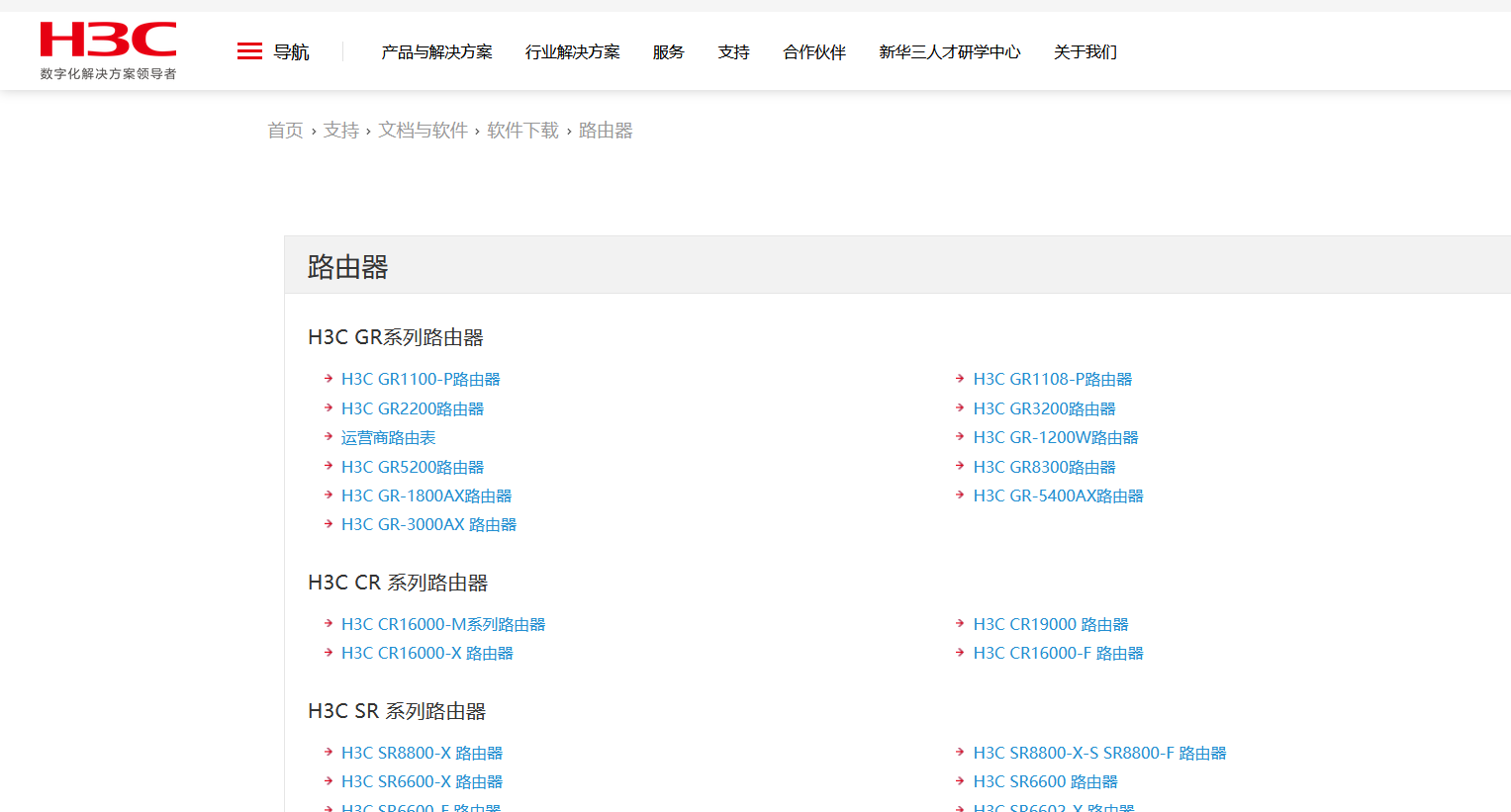Screen dimensions: 1511x812
Task: Open H3C GR1108-P路由器 link
Action: tap(1053, 379)
